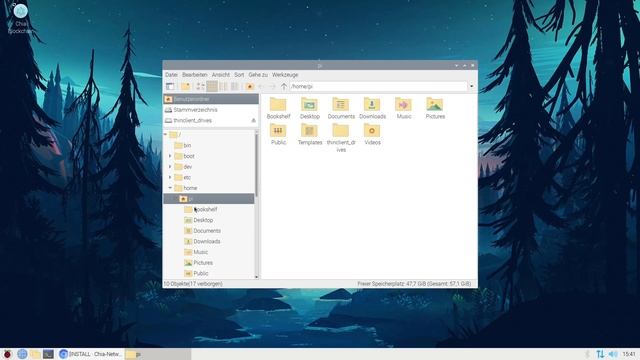Select Benutzerordner in the places list

tap(211, 99)
